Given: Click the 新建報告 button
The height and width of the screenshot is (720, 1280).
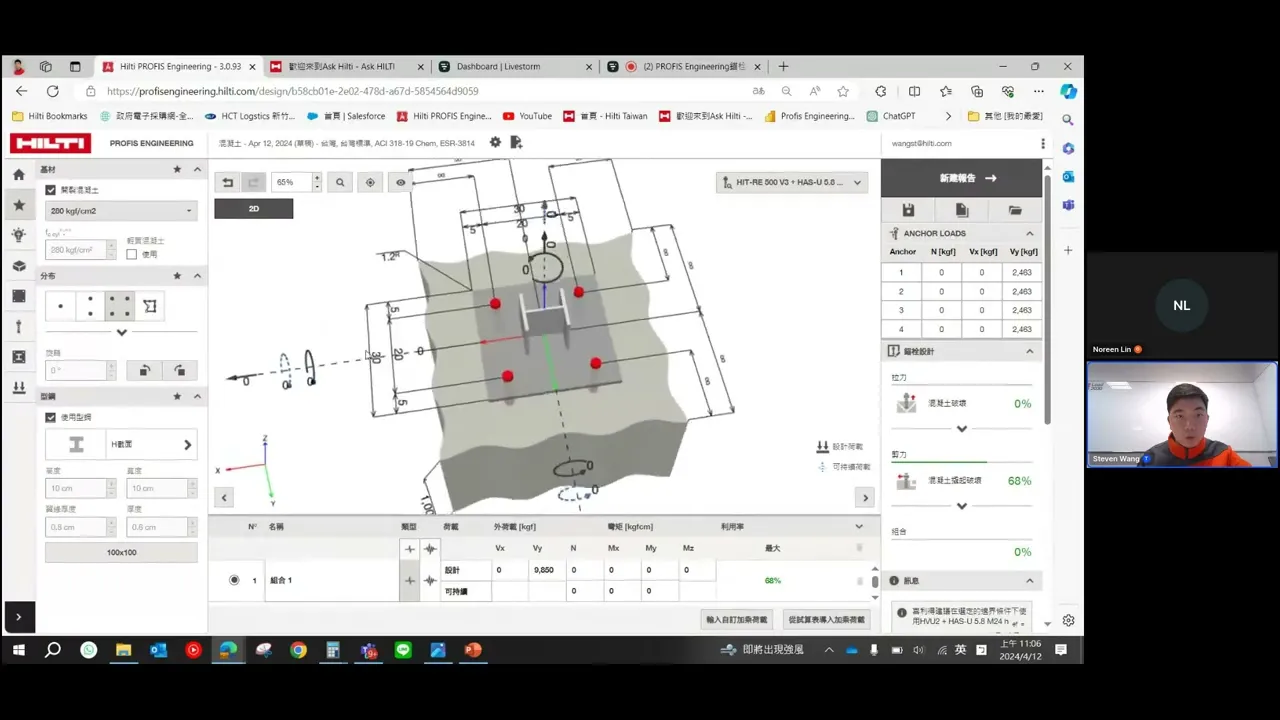Looking at the screenshot, I should [x=960, y=178].
